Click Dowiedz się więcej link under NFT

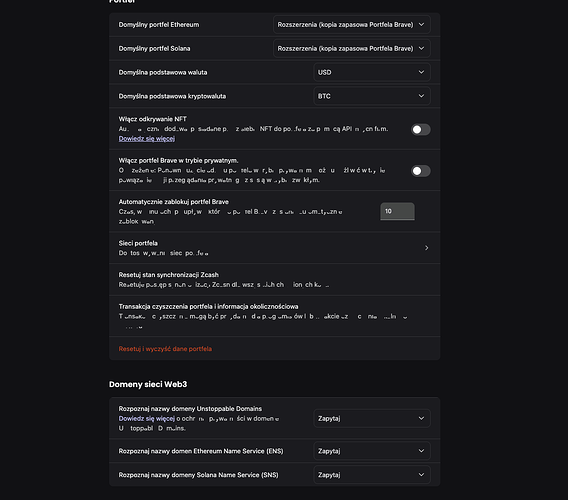coord(147,138)
